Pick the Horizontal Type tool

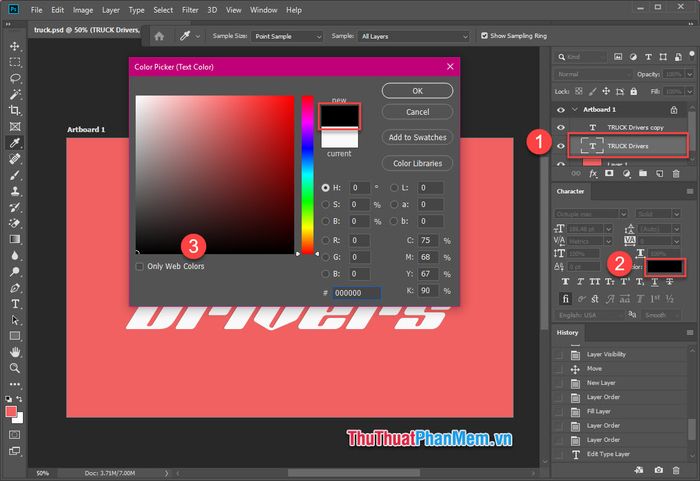(x=15, y=304)
